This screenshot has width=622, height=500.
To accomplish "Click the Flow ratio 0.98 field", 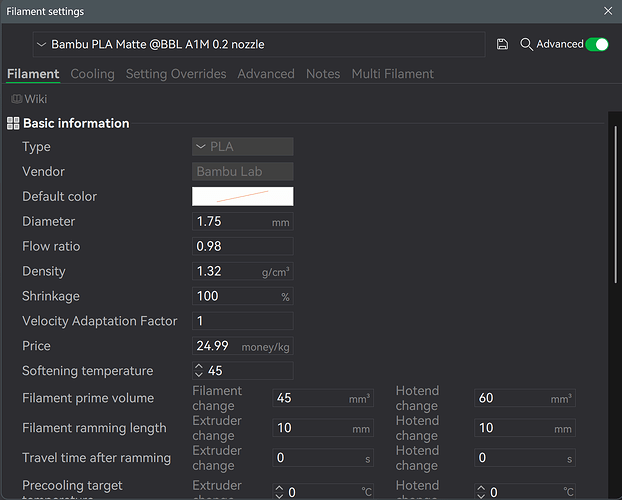I will 243,246.
